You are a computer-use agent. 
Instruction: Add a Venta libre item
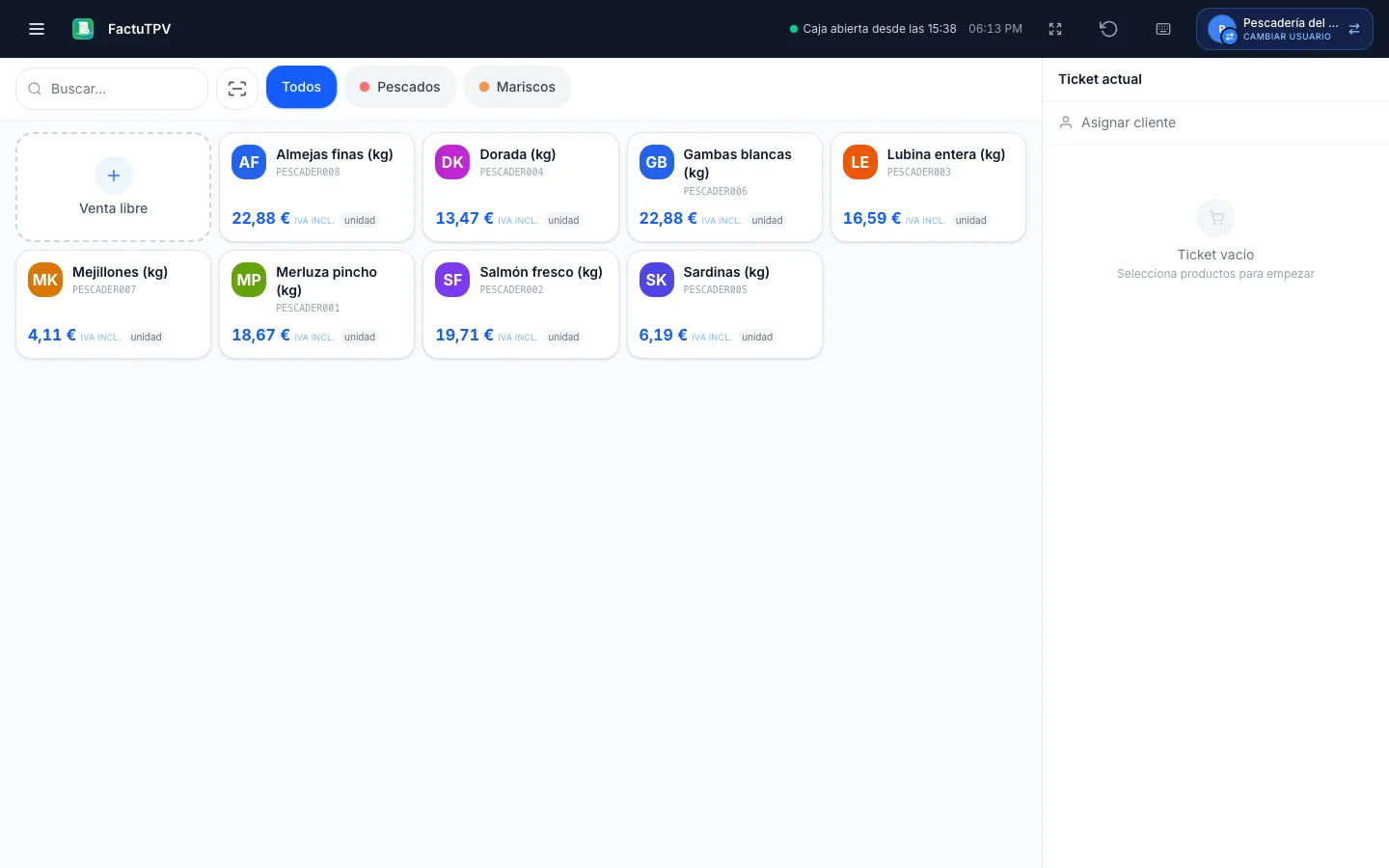(114, 187)
